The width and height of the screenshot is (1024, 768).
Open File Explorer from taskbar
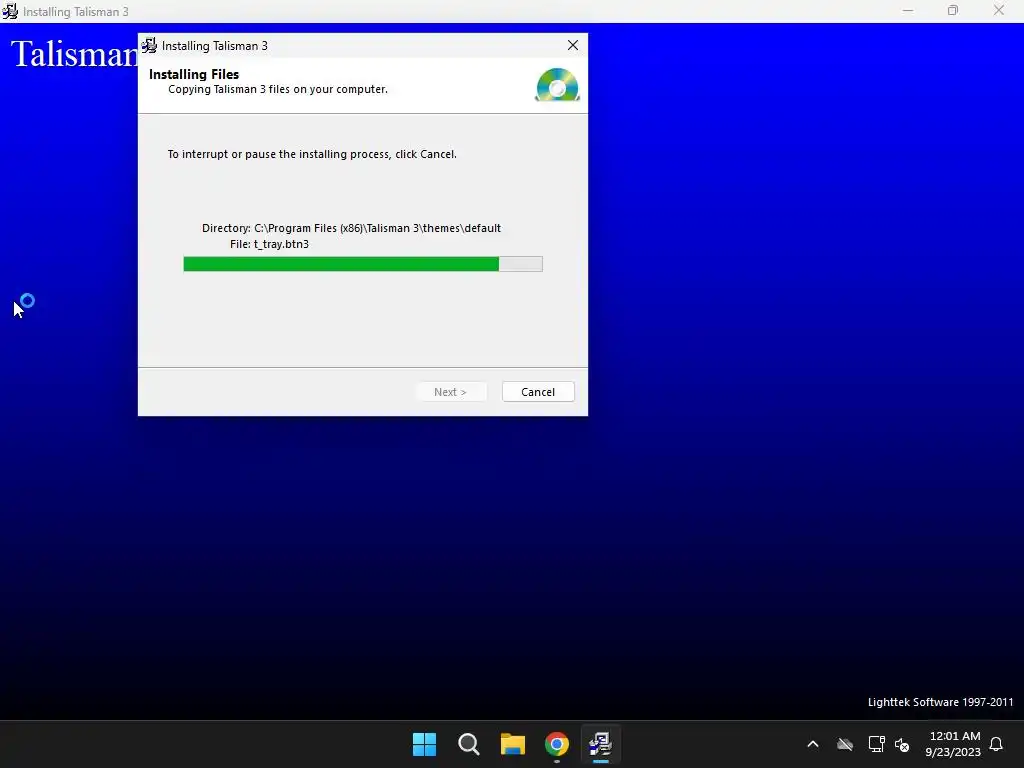(513, 744)
